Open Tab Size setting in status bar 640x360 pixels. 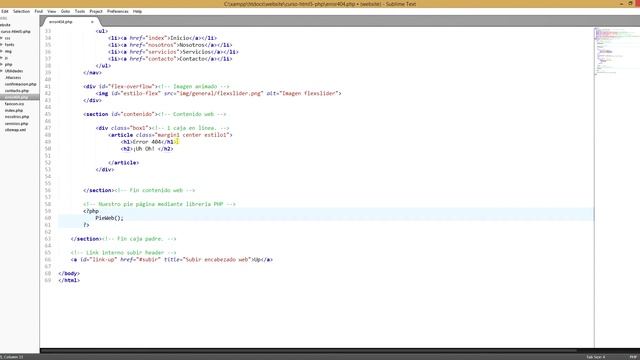pos(596,357)
